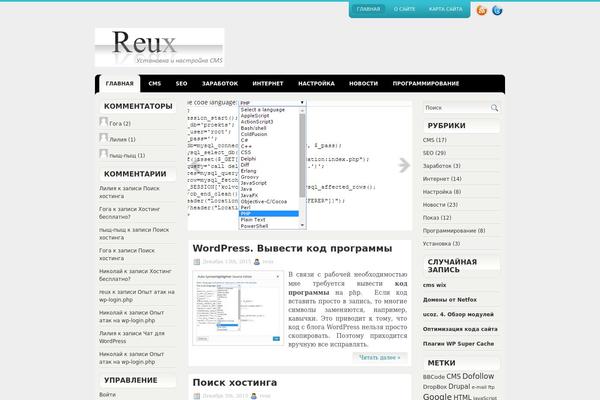Click the Поиск search input field
The width and height of the screenshot is (600, 400).
[457, 108]
